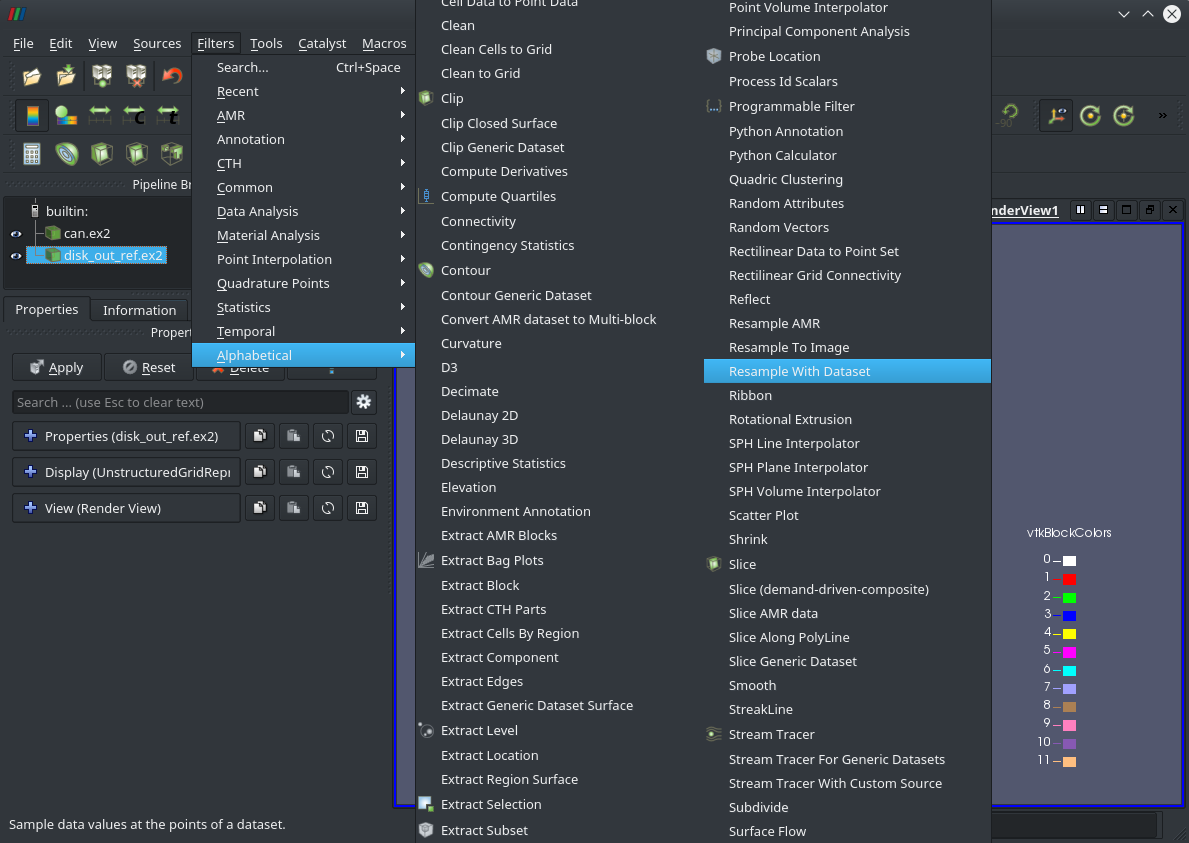Toggle the orientation axes visibility button
Screen dimensions: 1189x843
point(1056,116)
